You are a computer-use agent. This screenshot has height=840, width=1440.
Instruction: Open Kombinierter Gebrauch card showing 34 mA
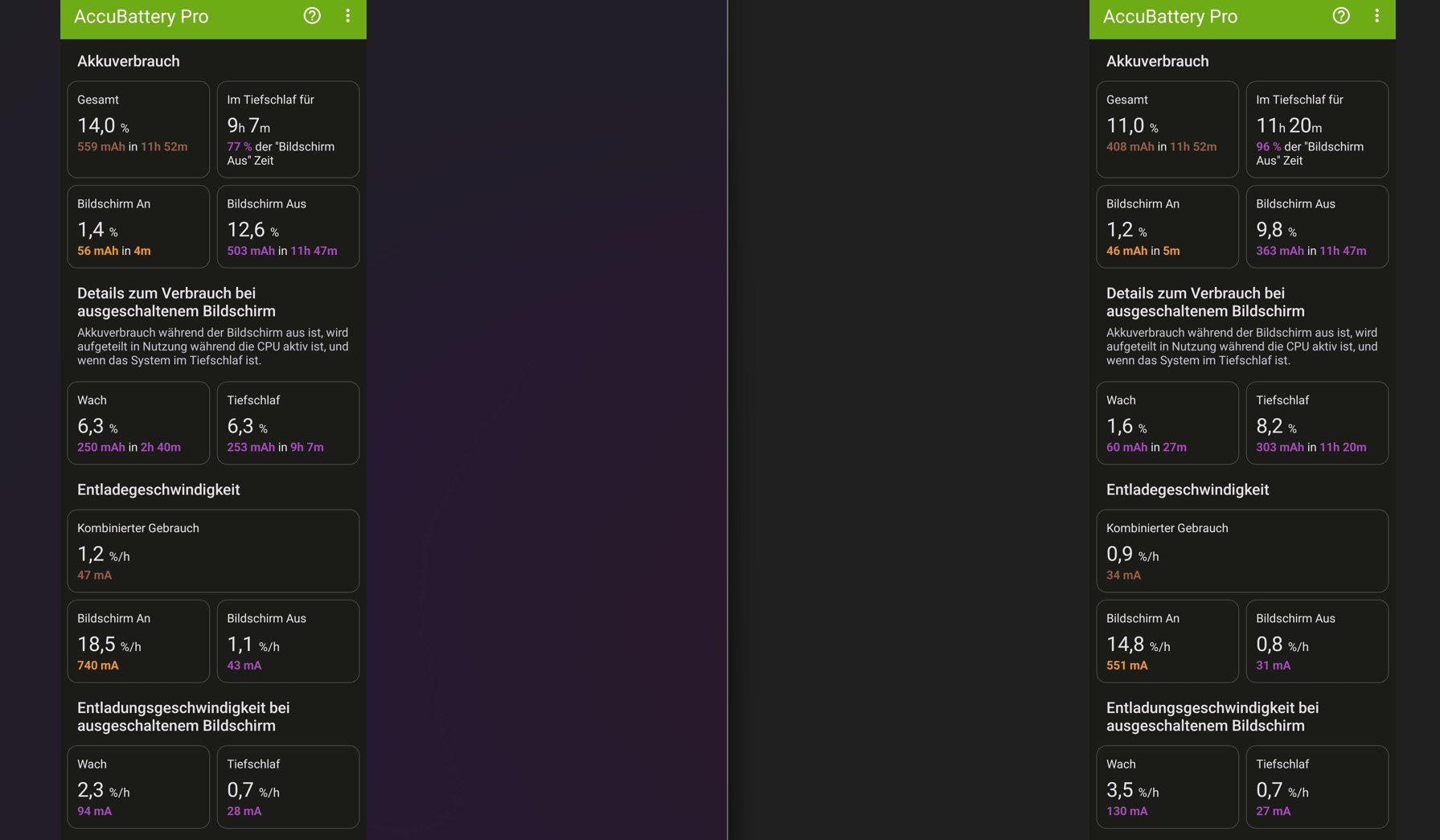[1242, 551]
